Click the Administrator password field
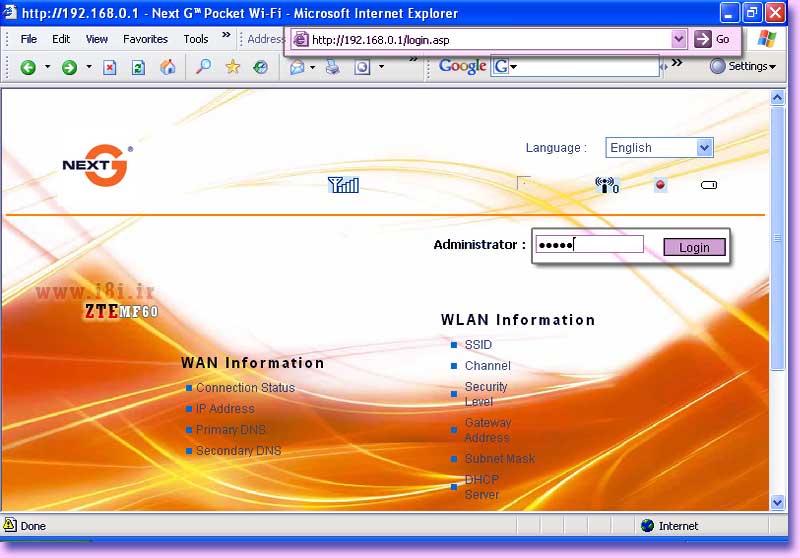 point(589,244)
